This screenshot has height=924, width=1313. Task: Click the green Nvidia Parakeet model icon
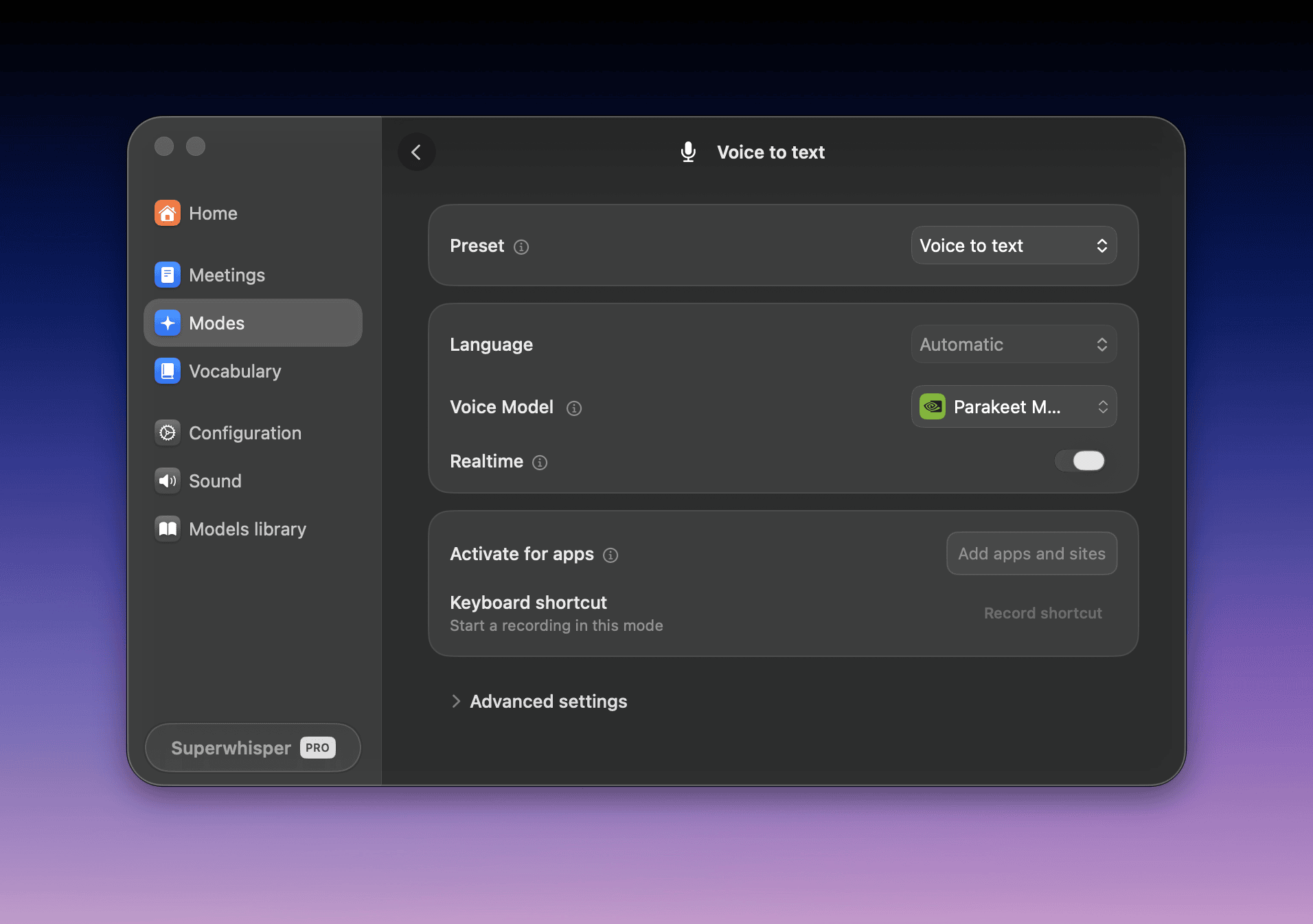click(933, 407)
